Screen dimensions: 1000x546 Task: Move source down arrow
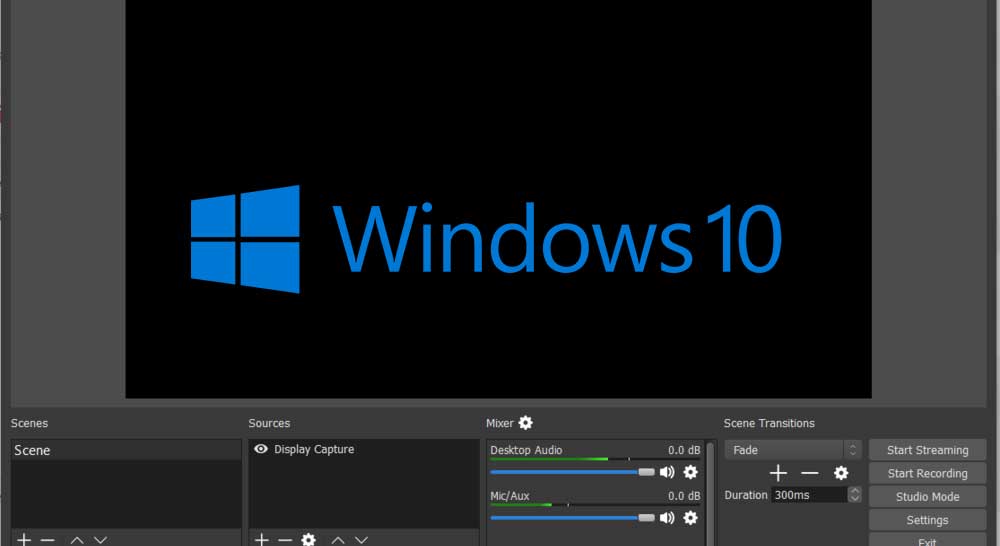pos(362,540)
